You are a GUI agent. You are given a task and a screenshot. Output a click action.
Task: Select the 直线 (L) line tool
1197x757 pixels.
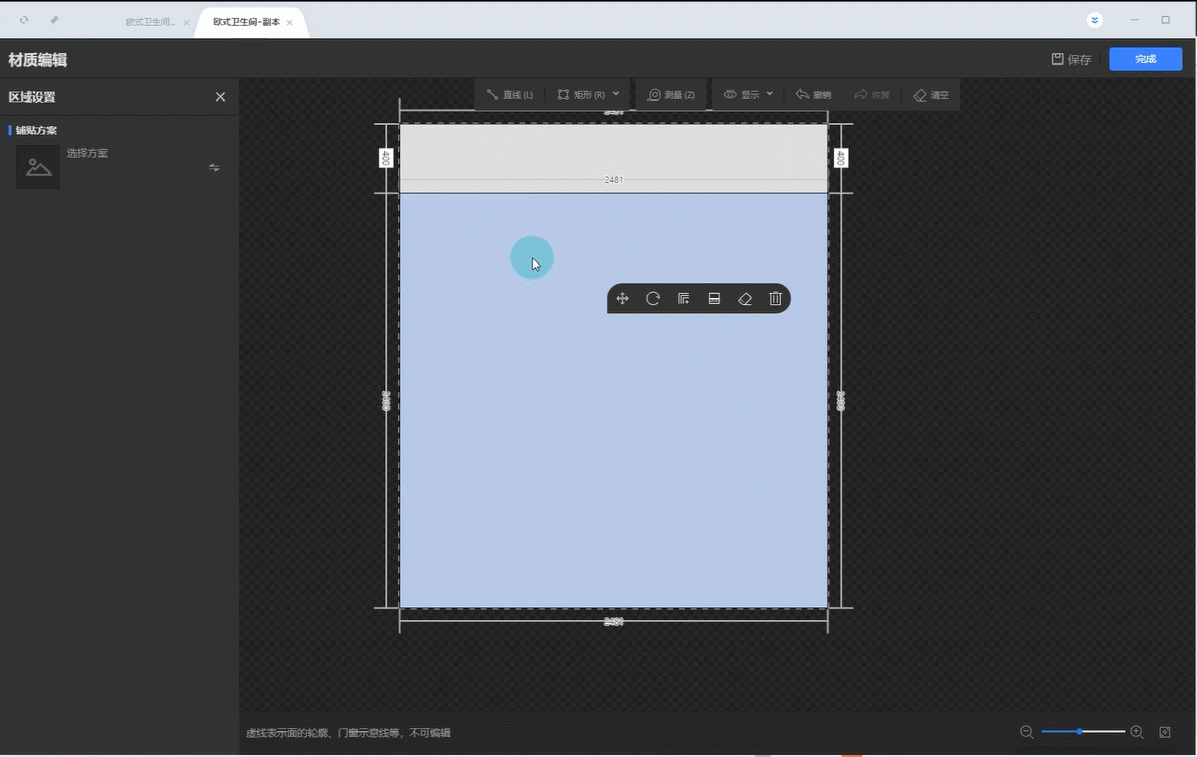coord(510,95)
